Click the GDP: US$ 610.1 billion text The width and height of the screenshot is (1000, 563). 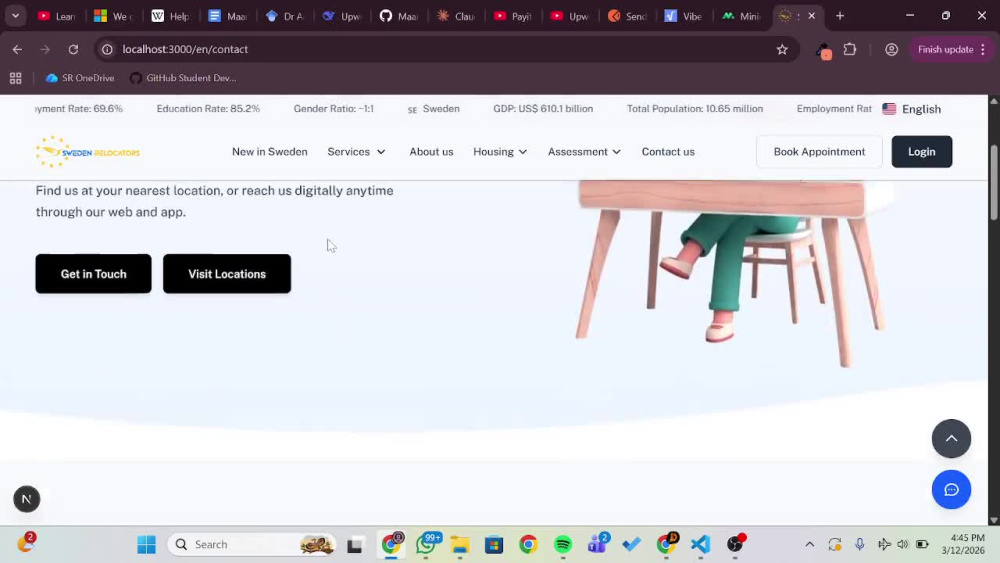543,109
